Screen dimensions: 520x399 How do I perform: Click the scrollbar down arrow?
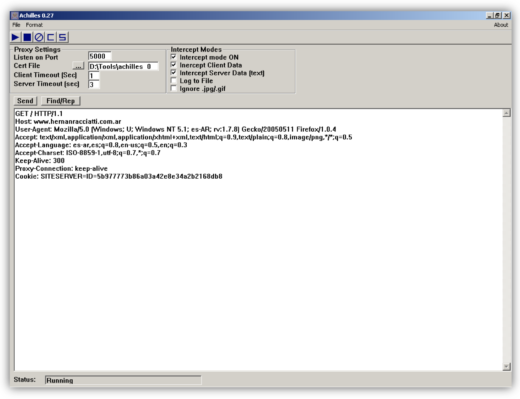pyautogui.click(x=506, y=367)
